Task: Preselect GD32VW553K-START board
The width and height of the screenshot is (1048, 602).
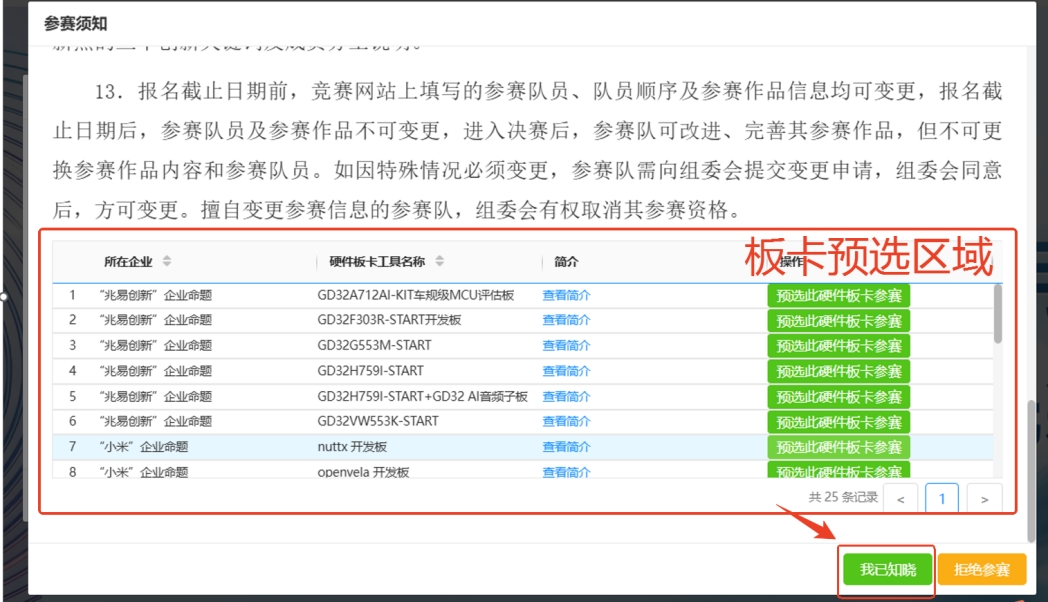Action: click(x=838, y=422)
